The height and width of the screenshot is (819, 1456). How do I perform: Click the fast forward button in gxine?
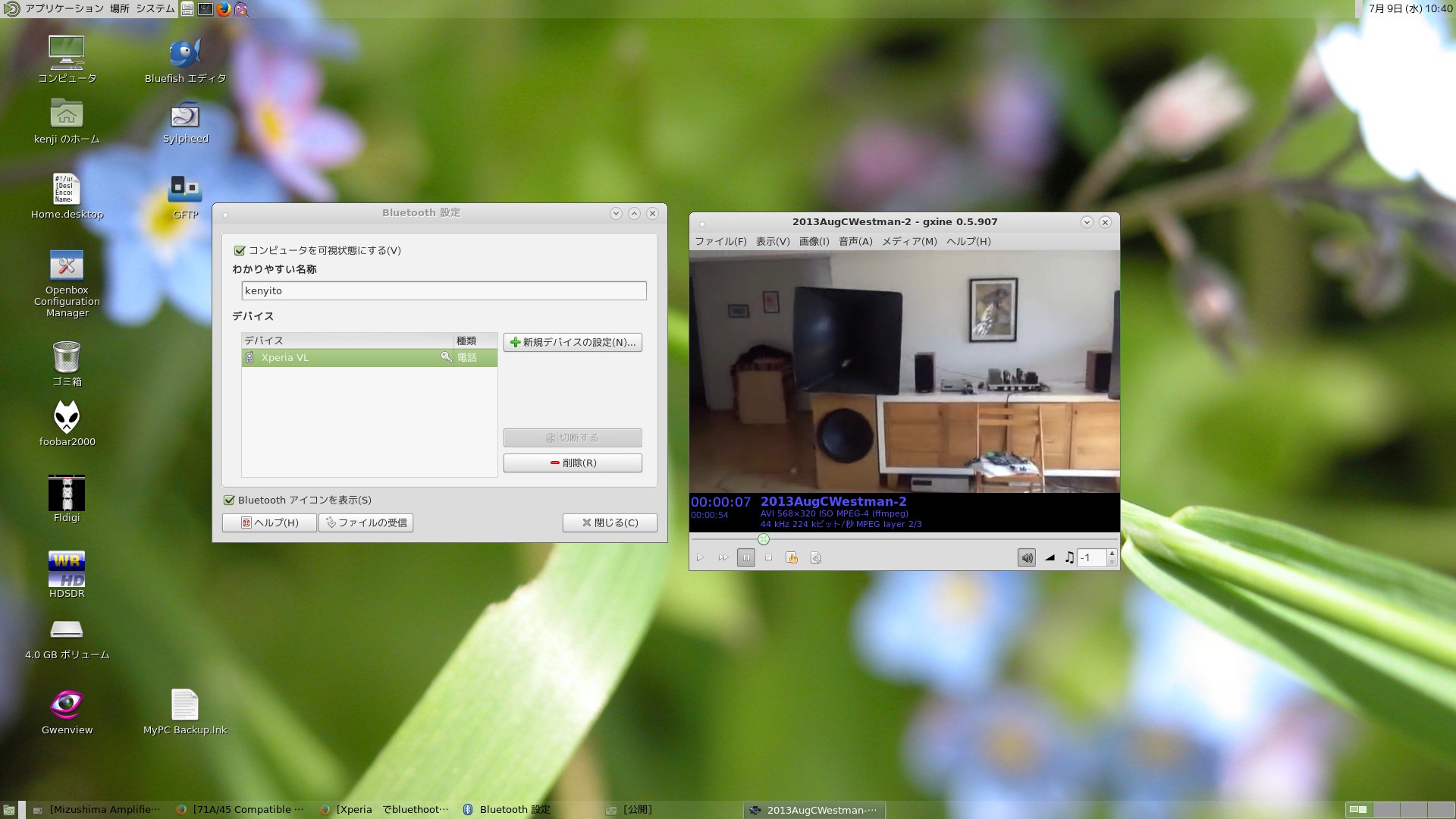pos(723,558)
